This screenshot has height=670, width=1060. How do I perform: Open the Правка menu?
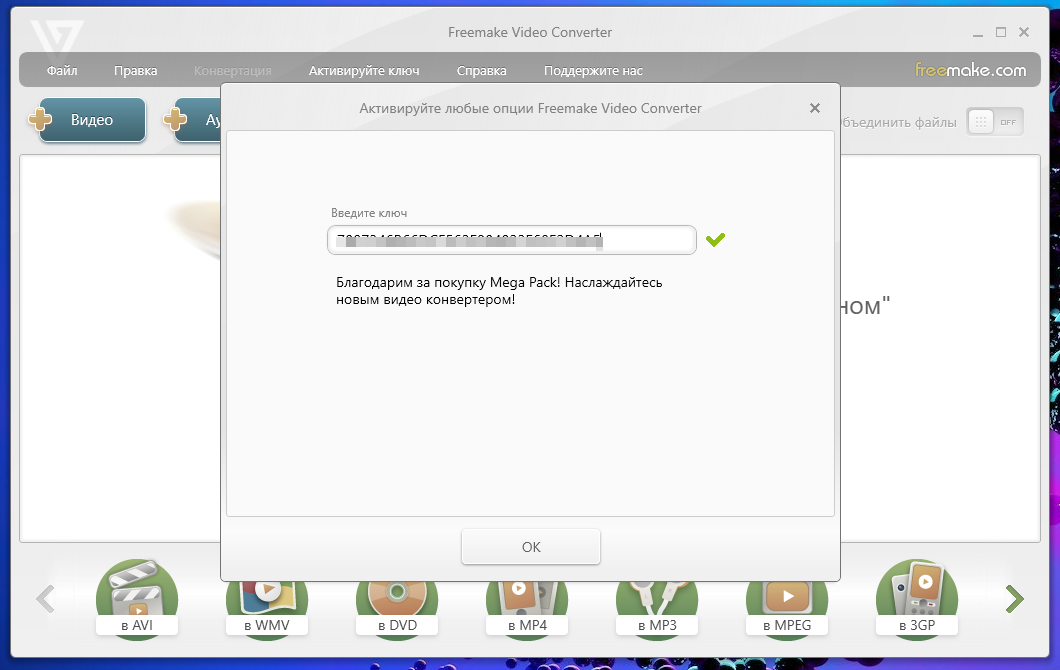click(x=135, y=71)
